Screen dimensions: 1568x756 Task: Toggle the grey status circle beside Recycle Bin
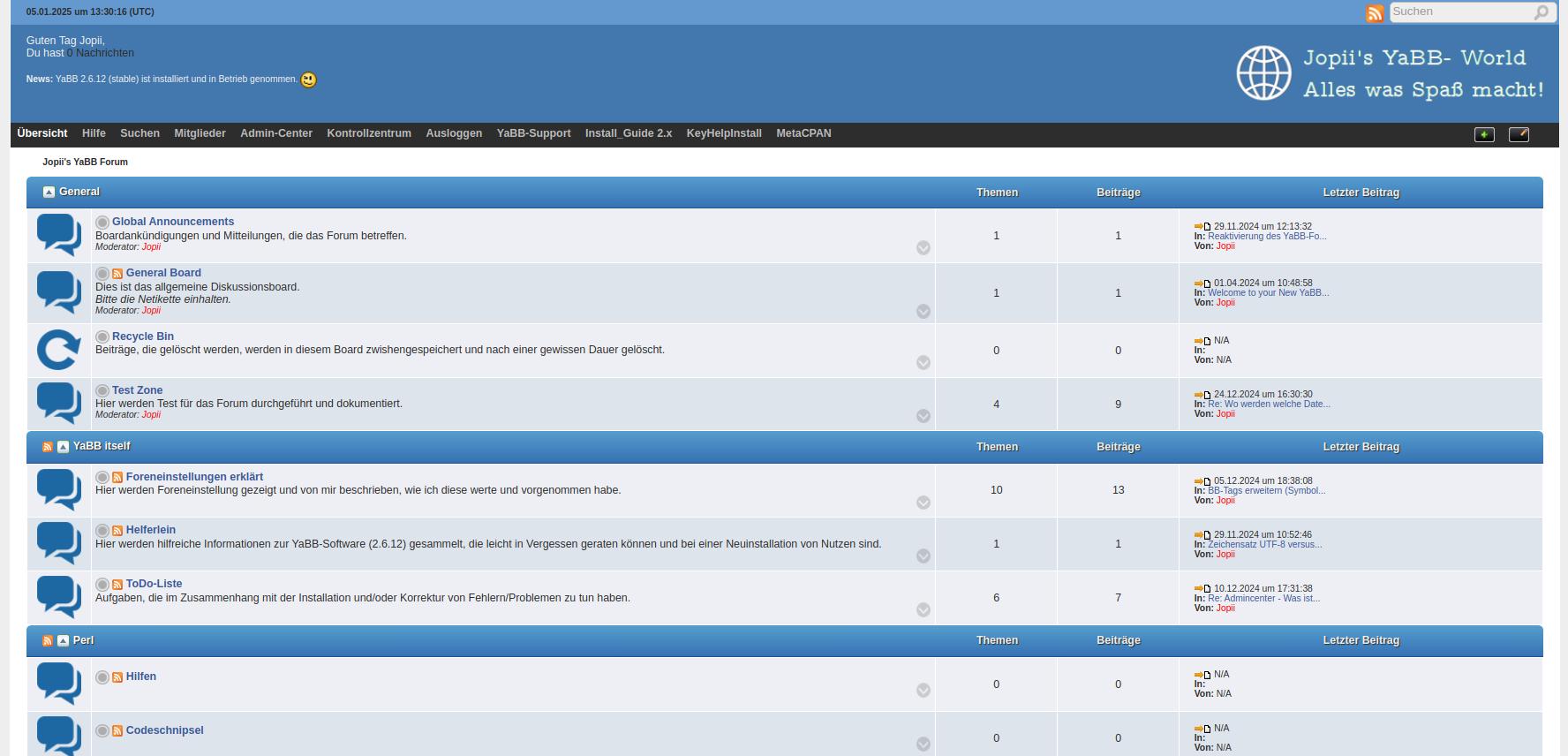[102, 337]
